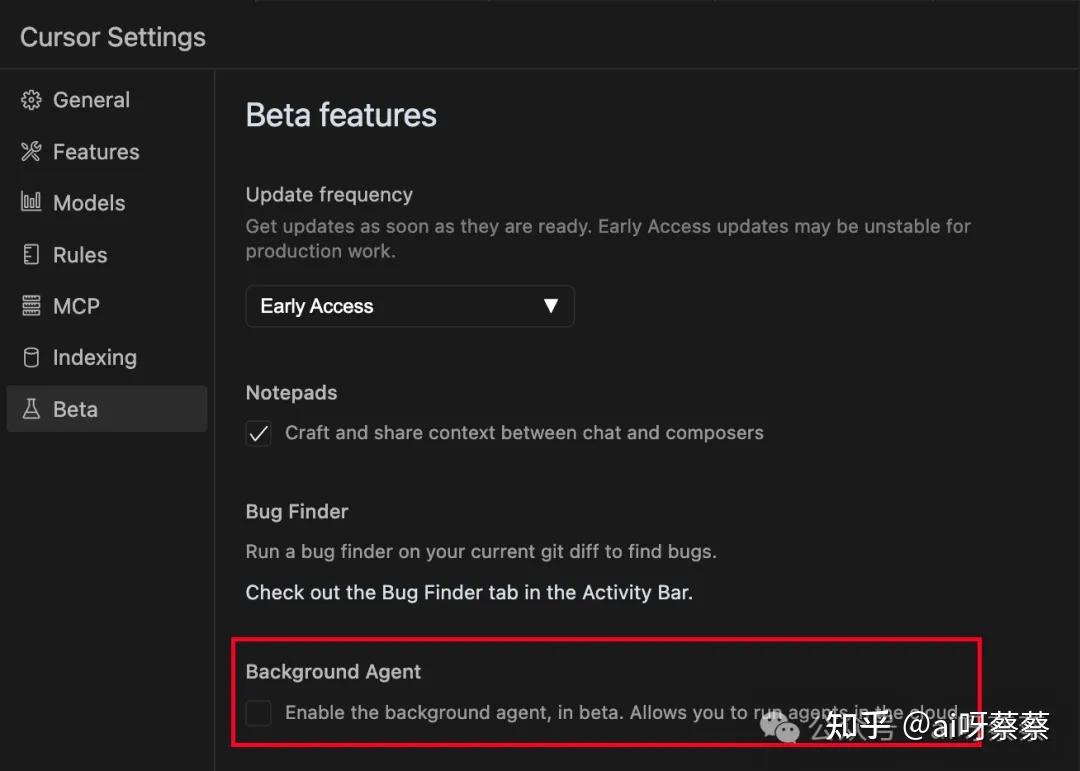Select the Beta tab in sidebar
The image size is (1080, 771).
pos(75,409)
